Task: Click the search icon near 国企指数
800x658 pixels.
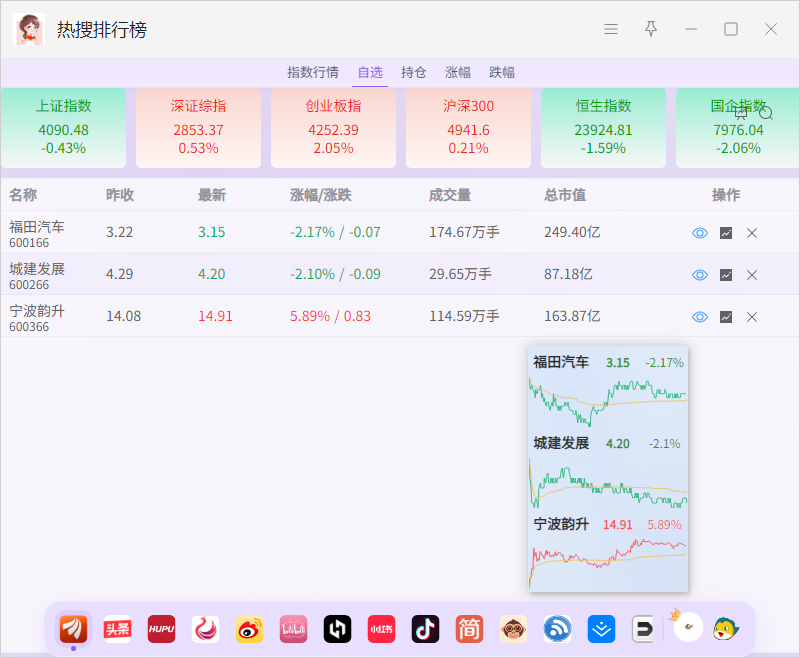Action: point(766,113)
